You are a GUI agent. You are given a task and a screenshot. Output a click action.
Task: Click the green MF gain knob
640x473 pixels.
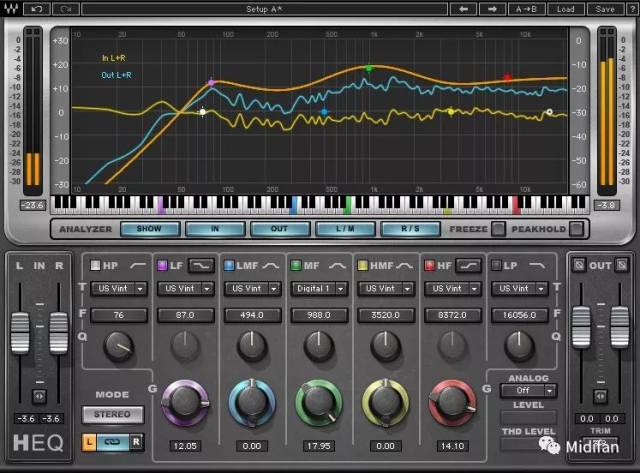319,403
